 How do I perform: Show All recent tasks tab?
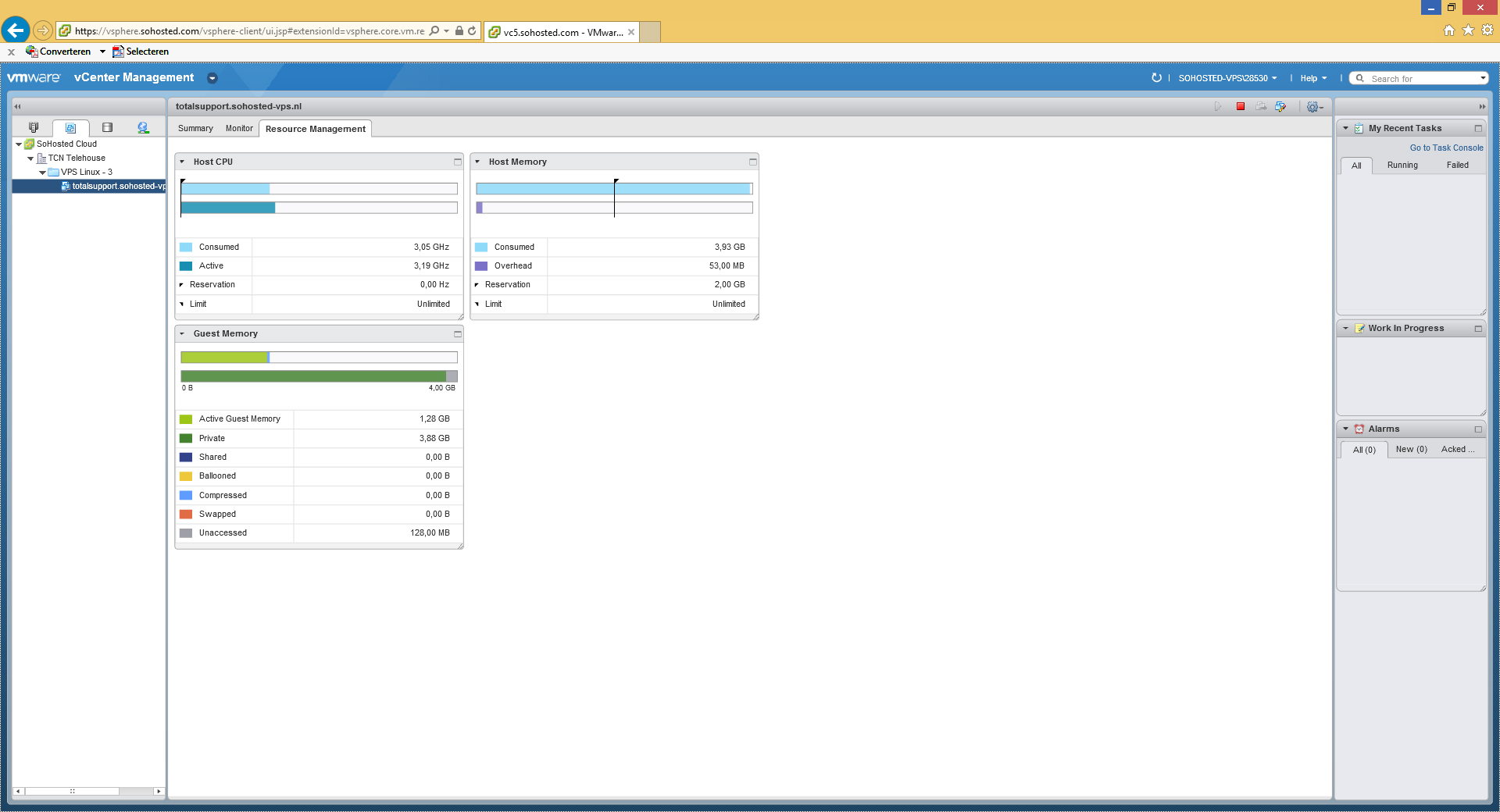pyautogui.click(x=1356, y=166)
